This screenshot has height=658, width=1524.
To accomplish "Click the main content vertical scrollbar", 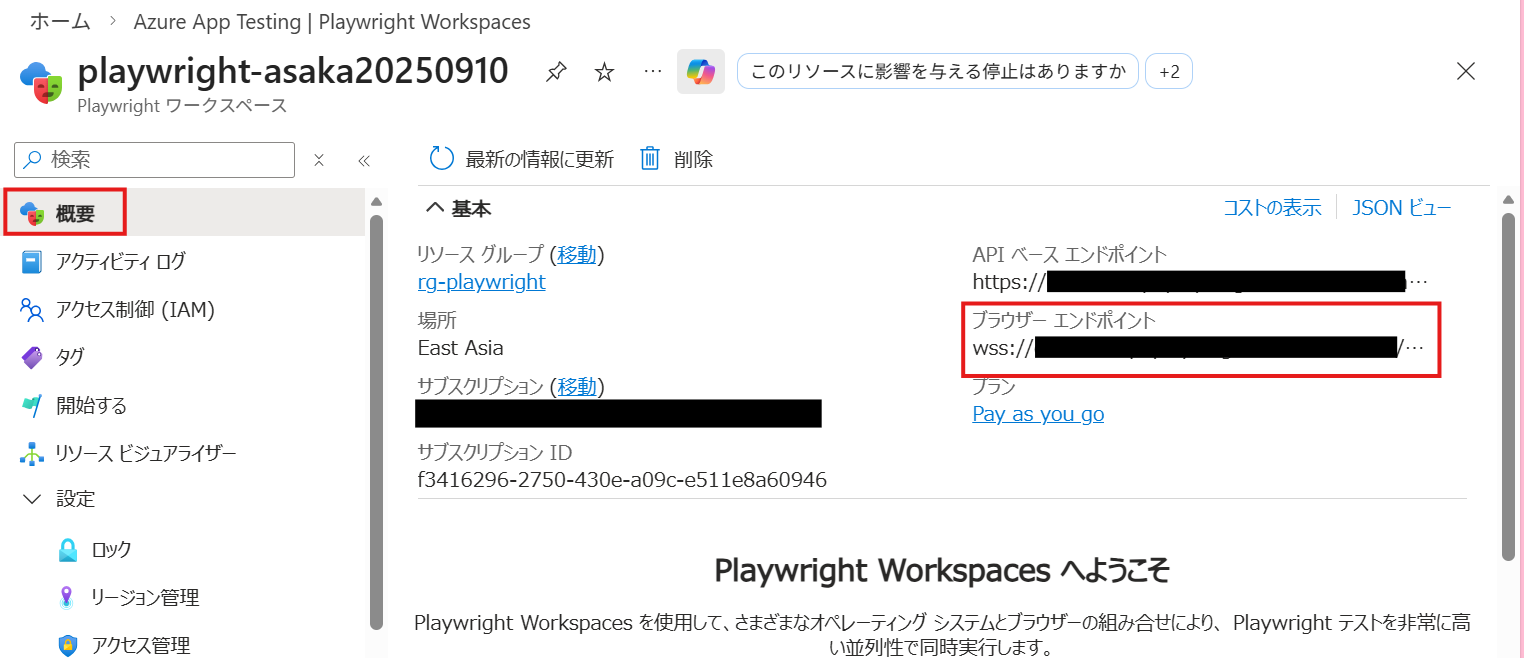I will (x=1508, y=387).
